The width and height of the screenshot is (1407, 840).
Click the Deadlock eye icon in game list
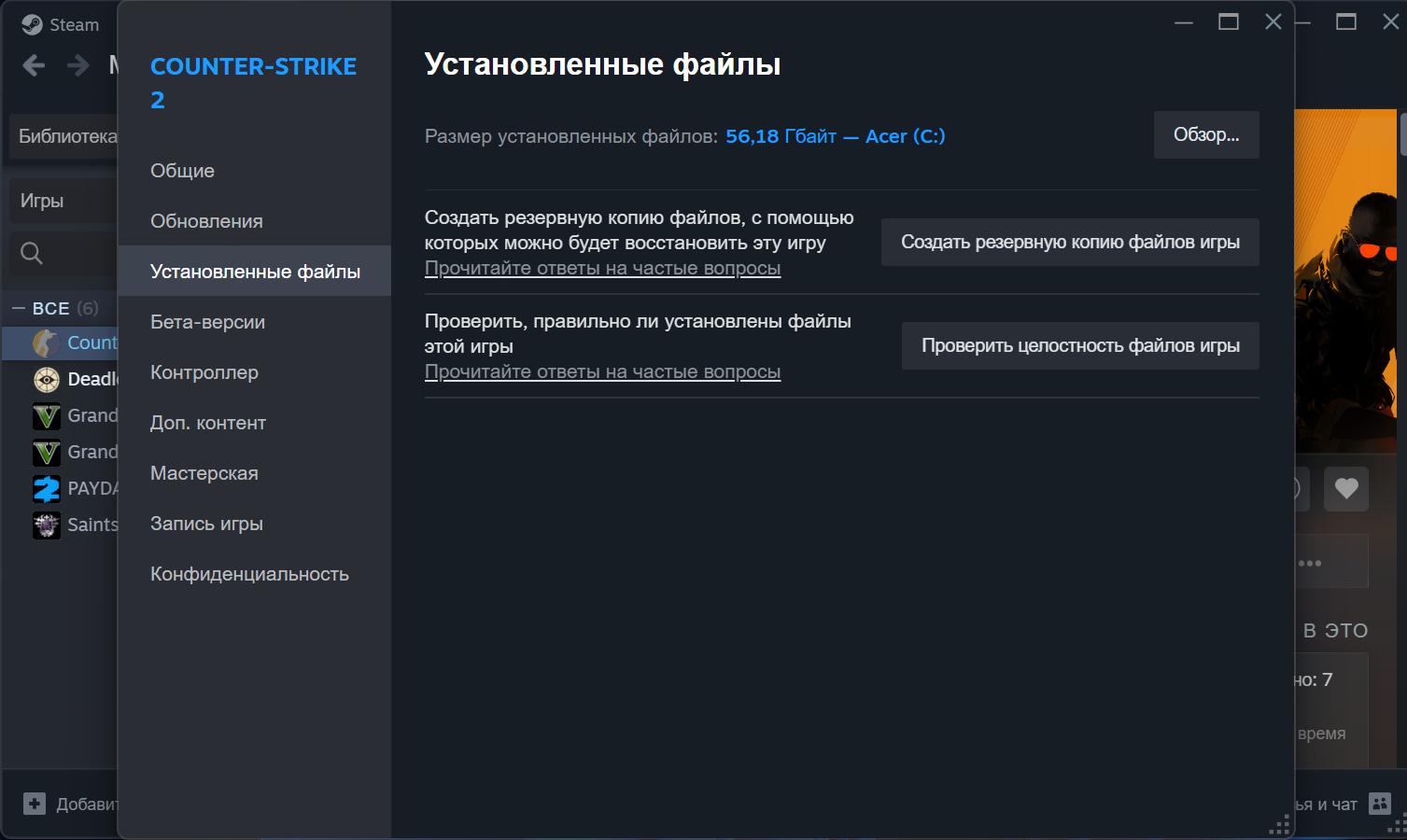(x=46, y=379)
